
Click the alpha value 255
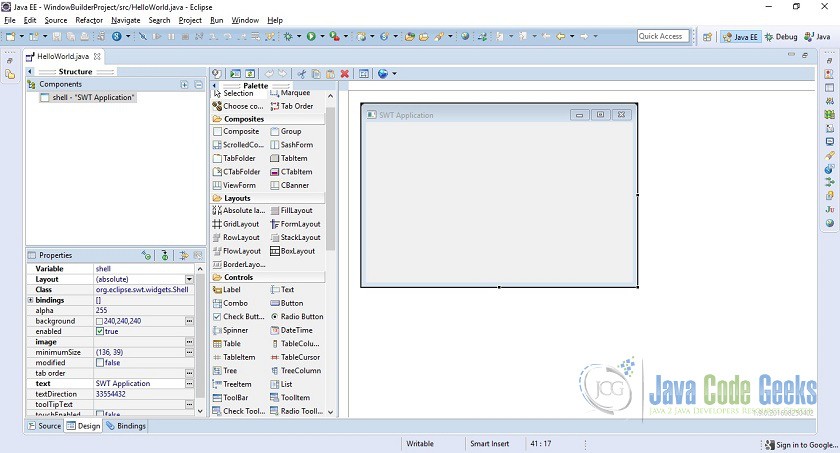pyautogui.click(x=101, y=311)
